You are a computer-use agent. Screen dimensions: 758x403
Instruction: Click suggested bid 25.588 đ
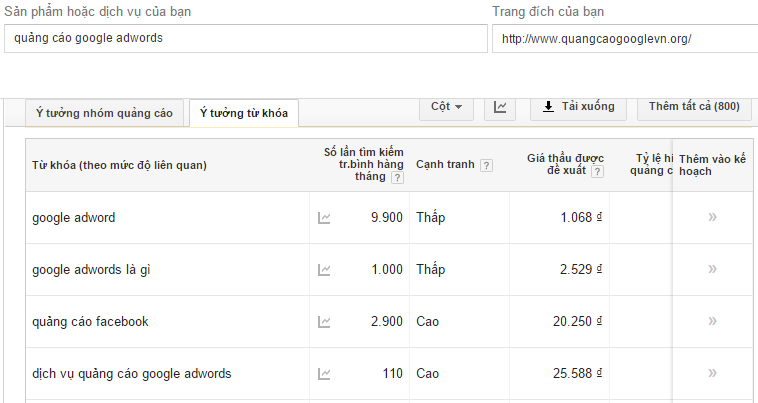click(x=578, y=374)
